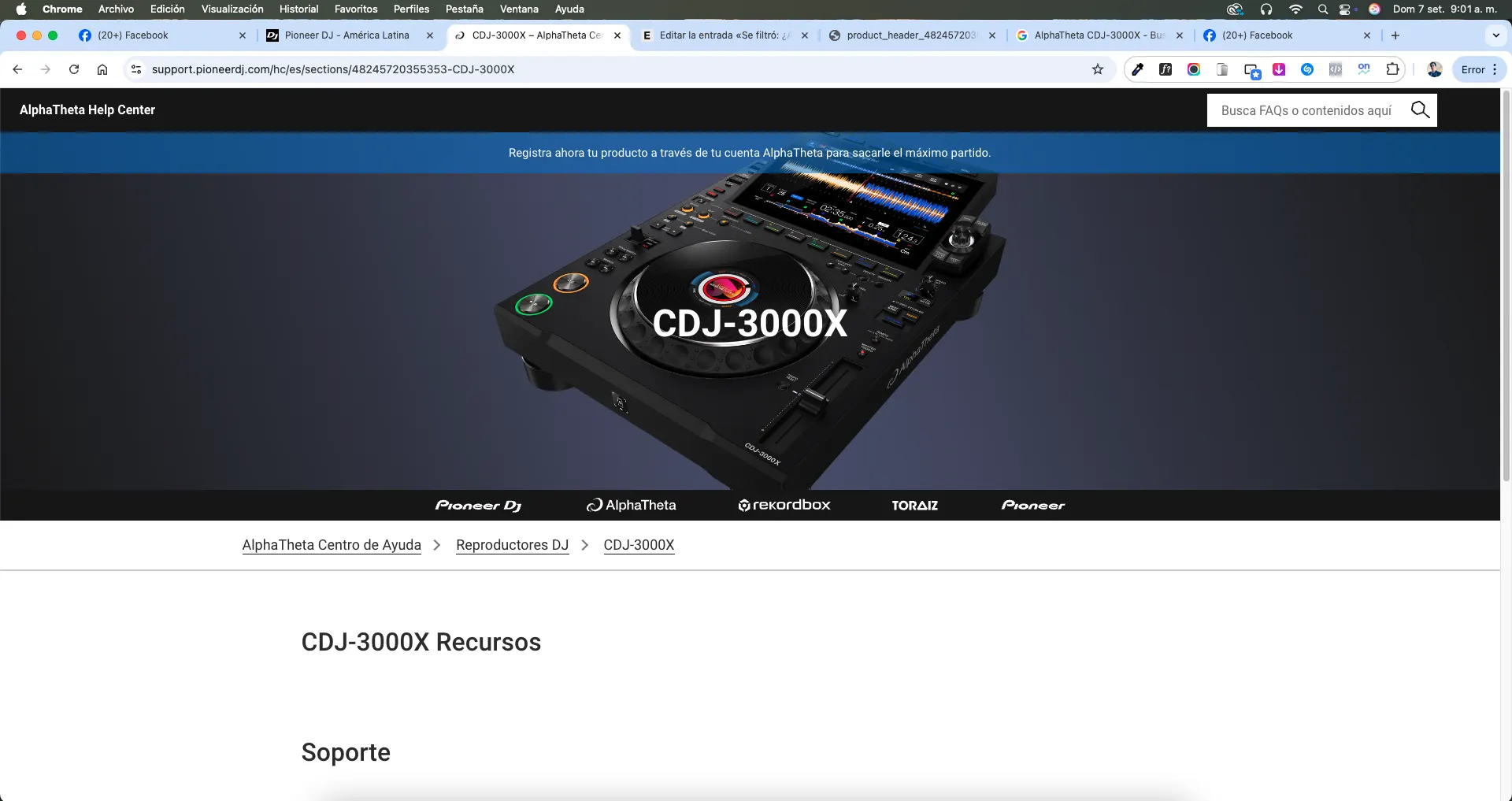Expand the tab search dropdown arrow
This screenshot has height=801, width=1512.
(1495, 35)
